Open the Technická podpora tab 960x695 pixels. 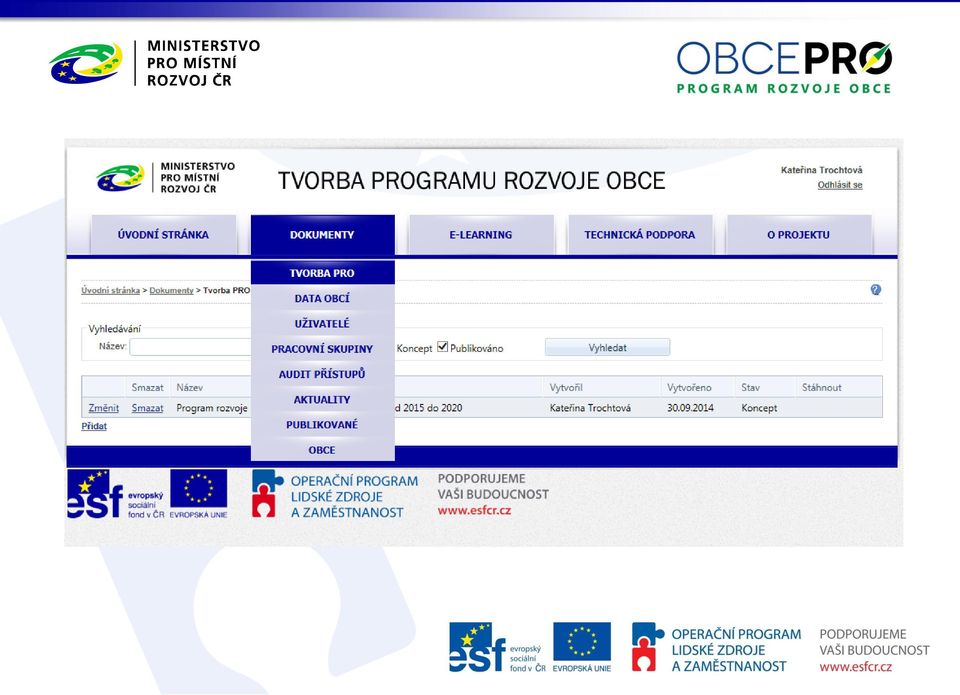tap(640, 235)
